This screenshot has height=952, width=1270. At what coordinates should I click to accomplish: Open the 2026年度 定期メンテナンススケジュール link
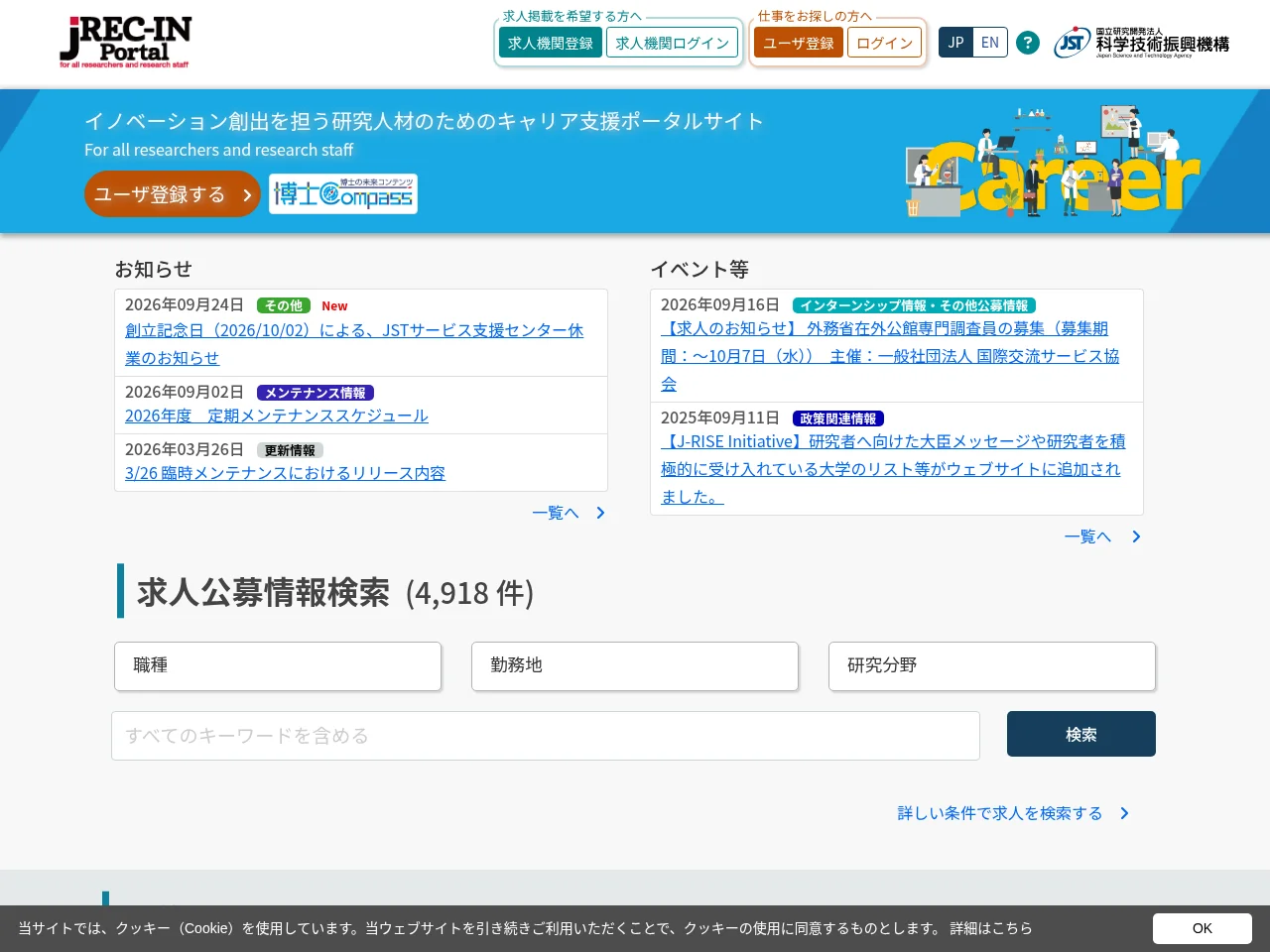point(277,416)
